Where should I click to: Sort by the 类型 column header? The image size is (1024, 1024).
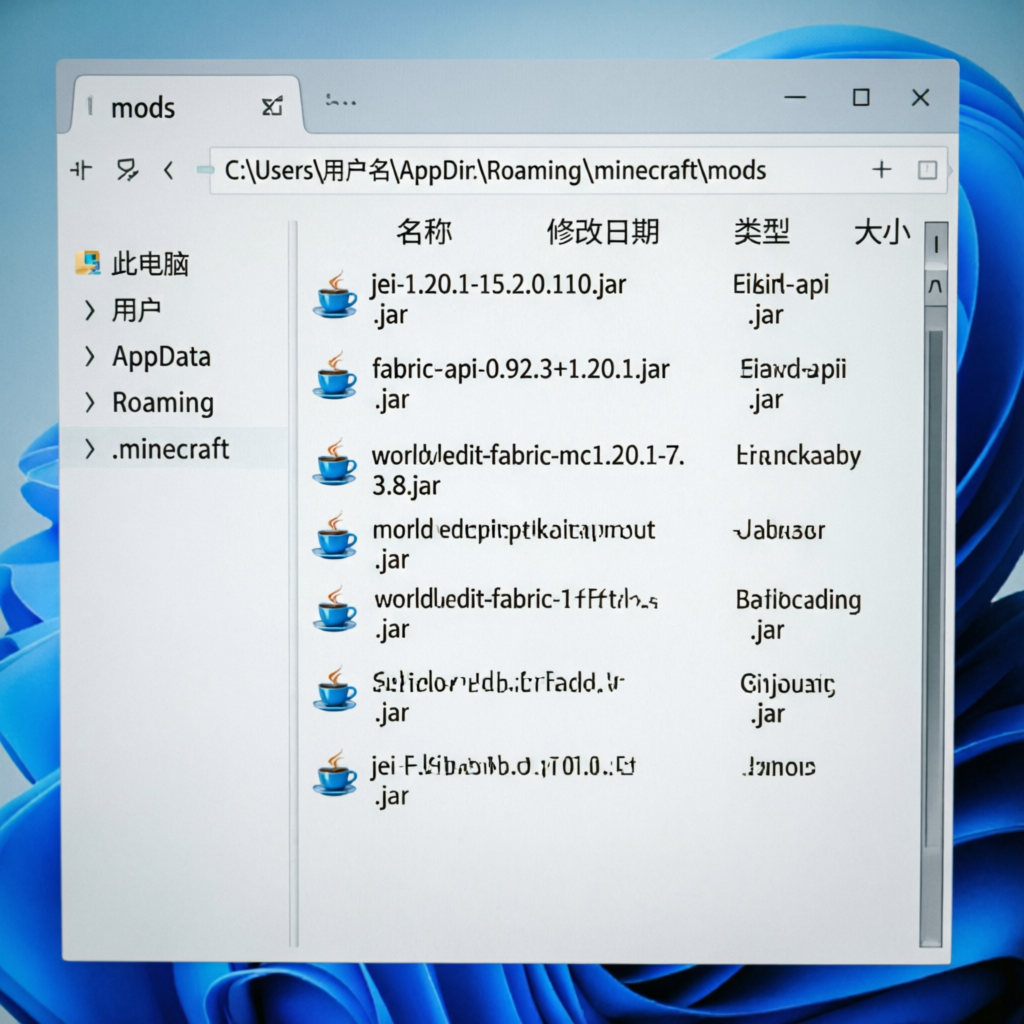tap(761, 232)
